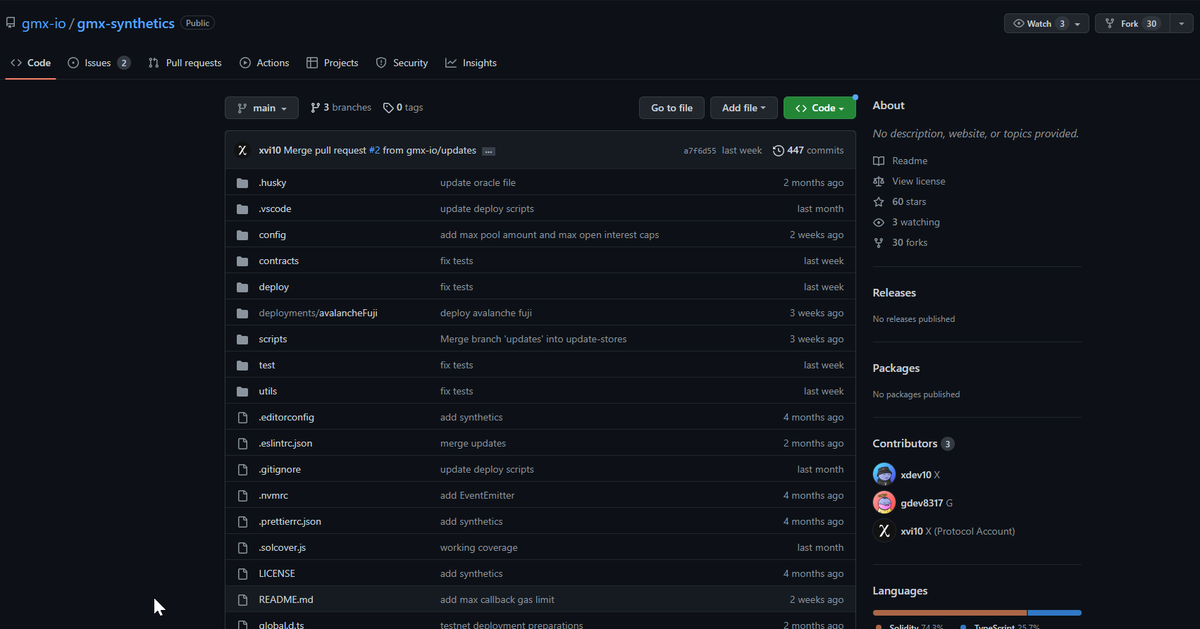Open the 'update oracle file' commit message
Image resolution: width=1200 pixels, height=629 pixels.
pyautogui.click(x=478, y=183)
